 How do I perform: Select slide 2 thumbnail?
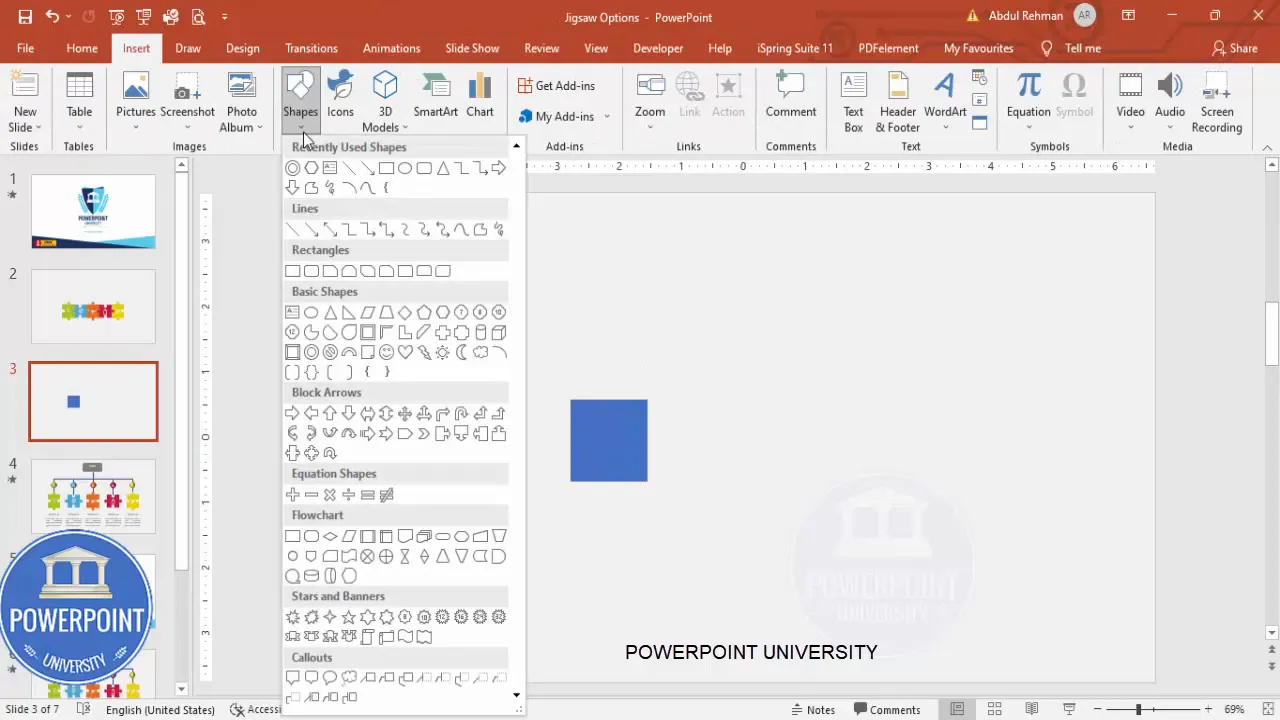click(93, 306)
